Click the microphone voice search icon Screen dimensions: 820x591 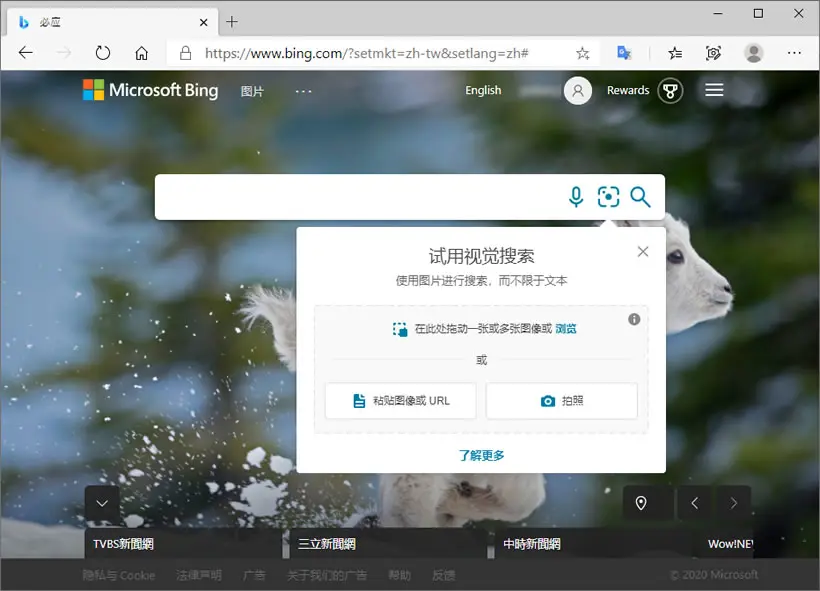coord(576,197)
